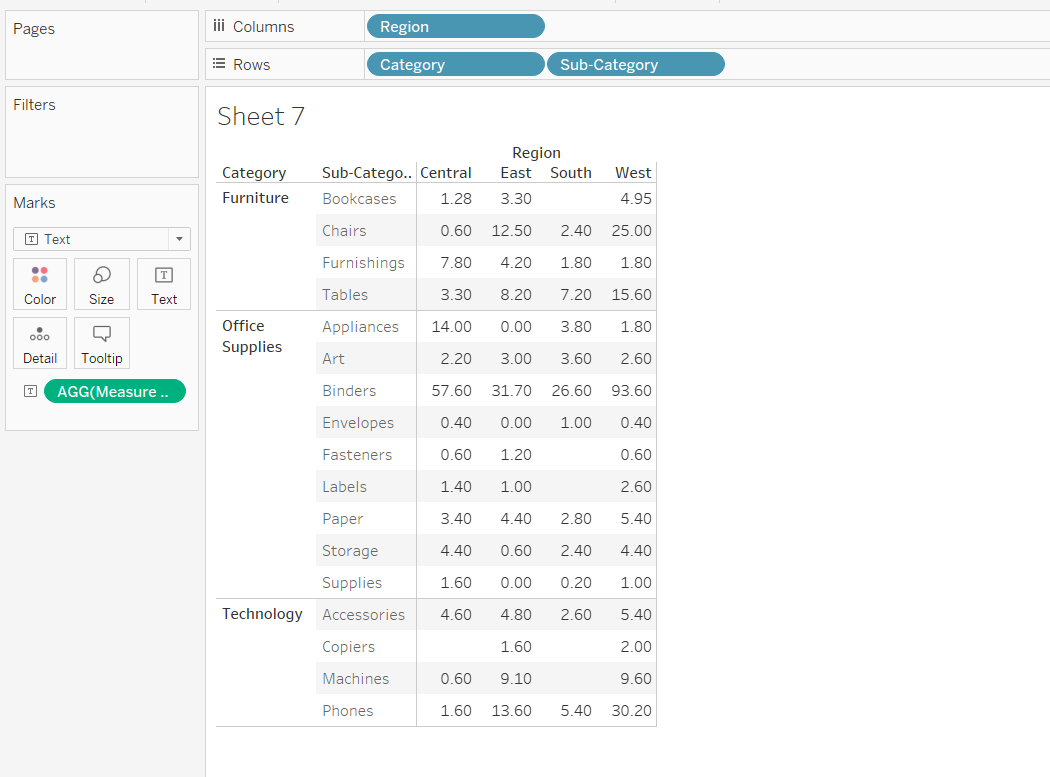Open the Detail marks card
The height and width of the screenshot is (777, 1050).
coord(40,343)
